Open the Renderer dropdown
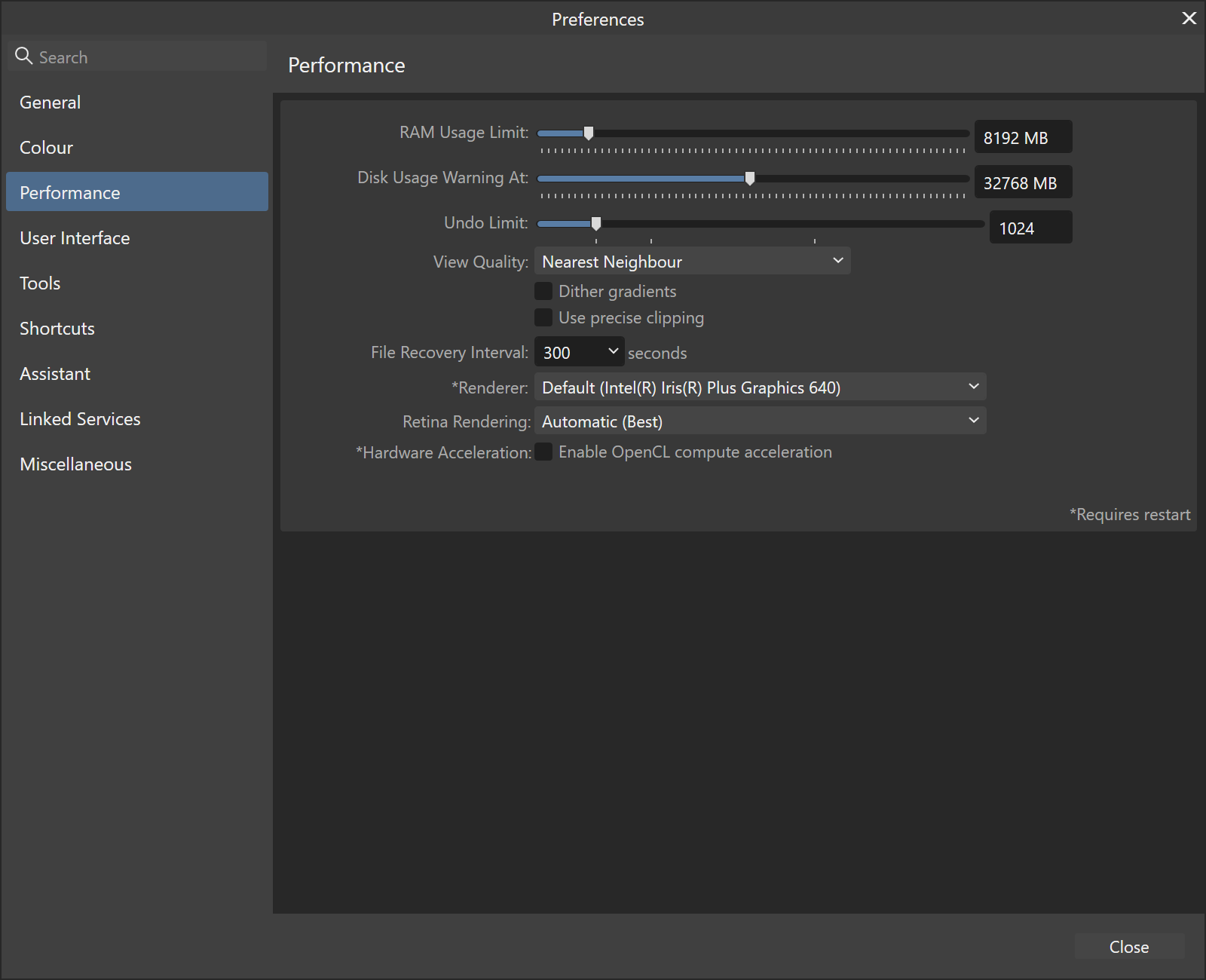 click(760, 387)
